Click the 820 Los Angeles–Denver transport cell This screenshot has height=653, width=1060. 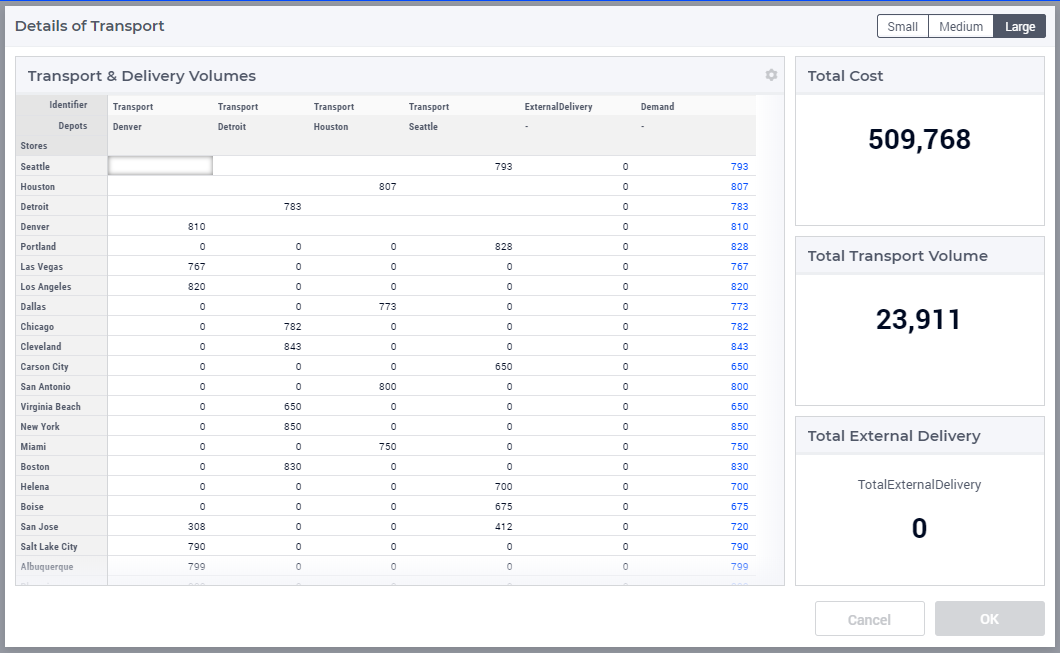(160, 287)
